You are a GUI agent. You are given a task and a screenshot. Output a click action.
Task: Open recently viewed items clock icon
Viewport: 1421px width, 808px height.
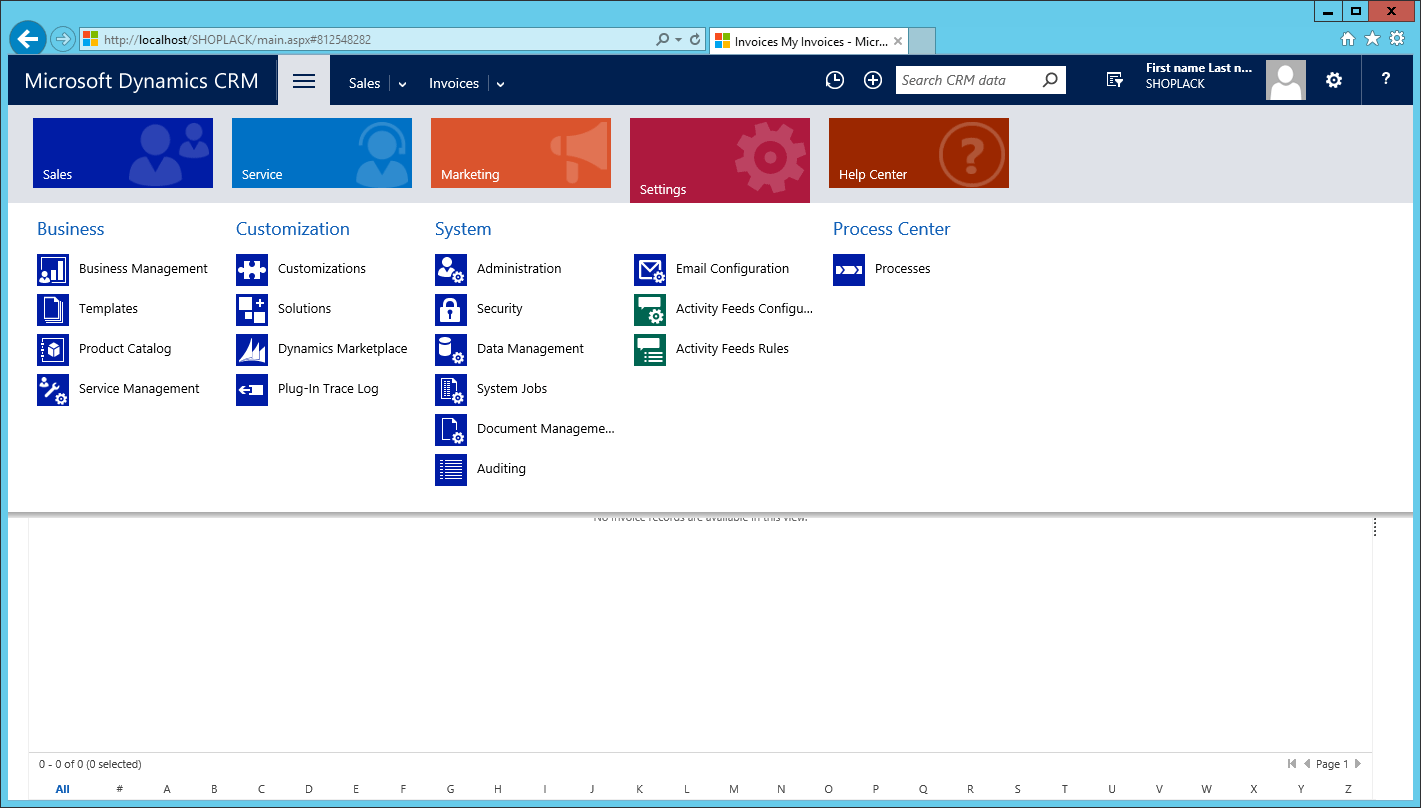835,80
